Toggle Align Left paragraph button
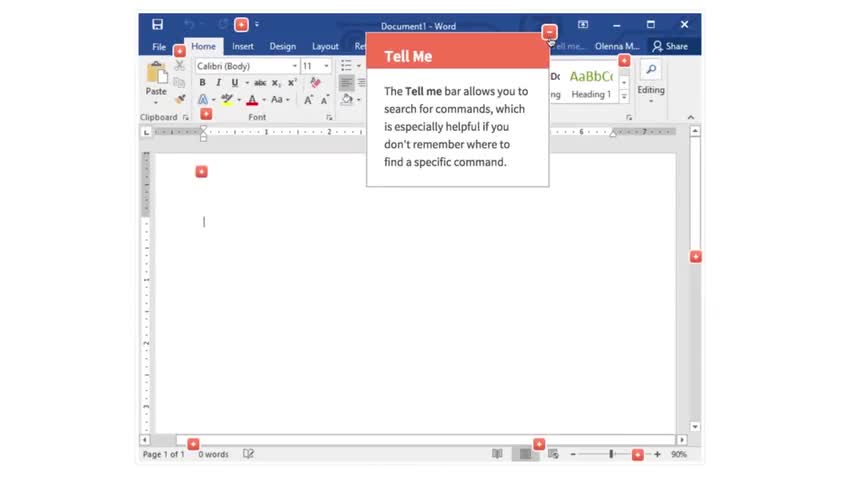Image resolution: width=848 pixels, height=480 pixels. pyautogui.click(x=346, y=83)
